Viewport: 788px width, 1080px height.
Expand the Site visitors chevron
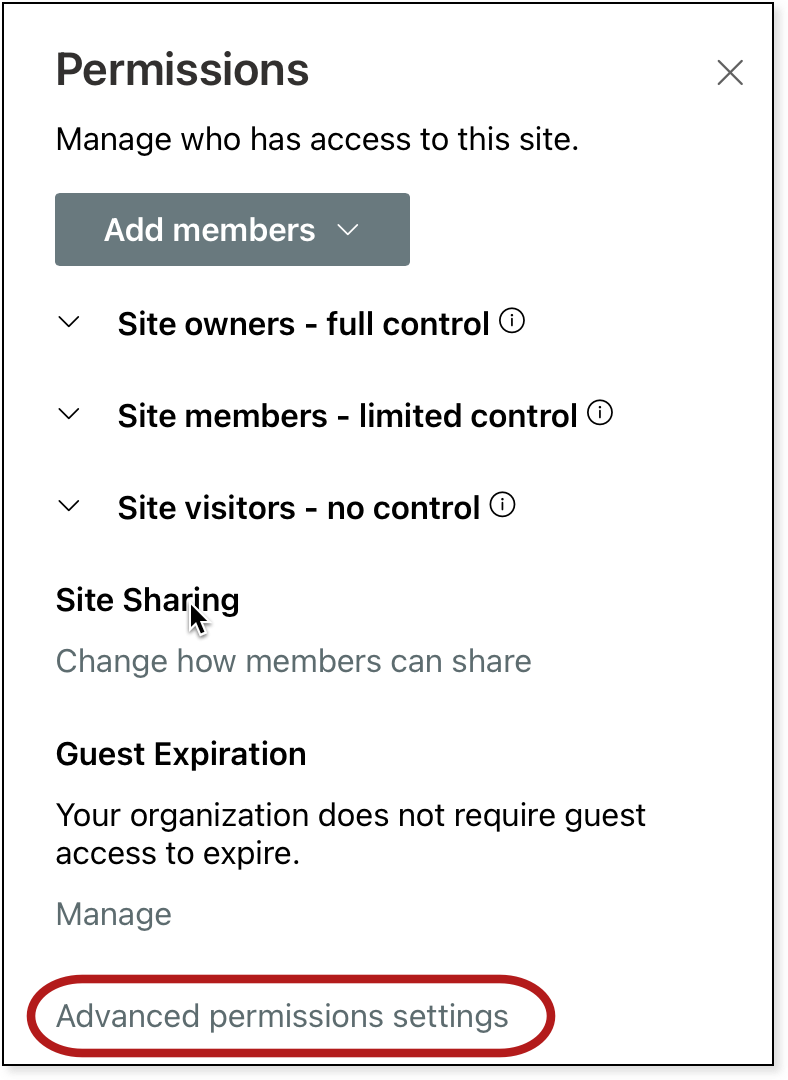tap(69, 506)
